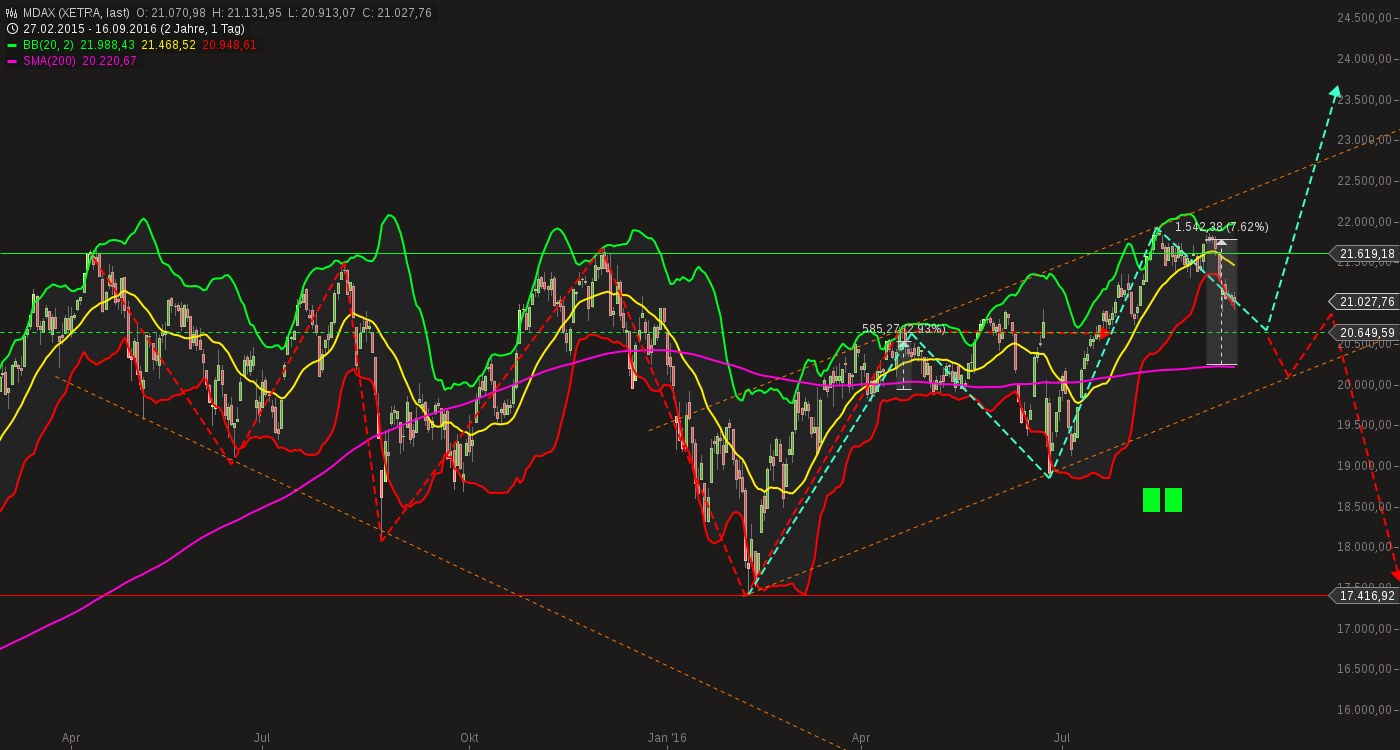Viewport: 1400px width, 750px height.
Task: Select the SMA(200) indicator label
Action: click(50, 61)
